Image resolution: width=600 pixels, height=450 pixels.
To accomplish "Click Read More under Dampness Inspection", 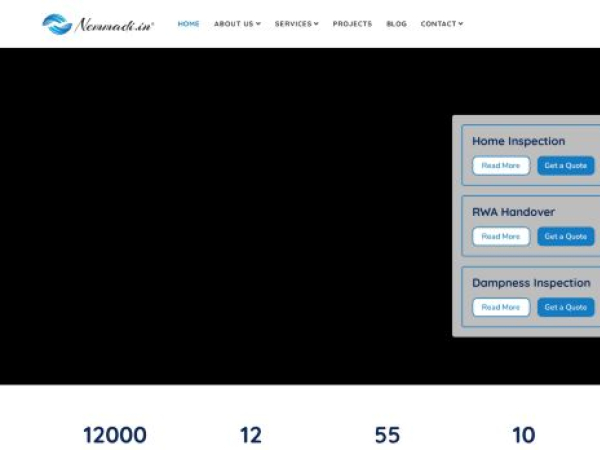I will [x=501, y=307].
